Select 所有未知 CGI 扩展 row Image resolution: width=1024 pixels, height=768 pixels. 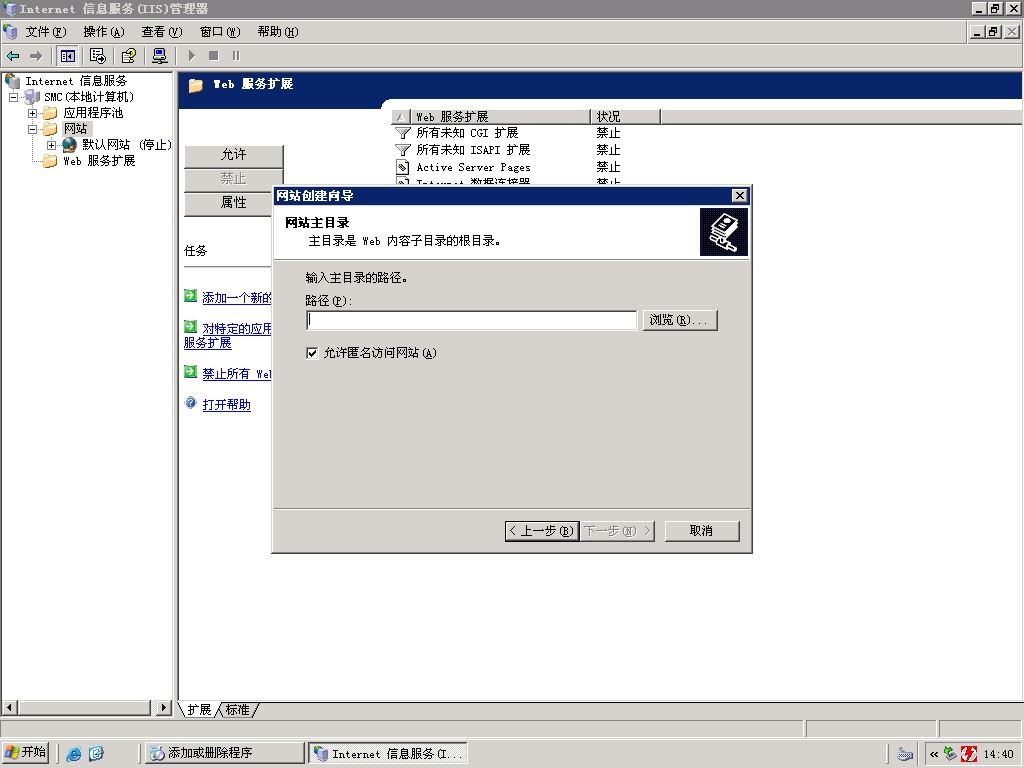coord(467,133)
